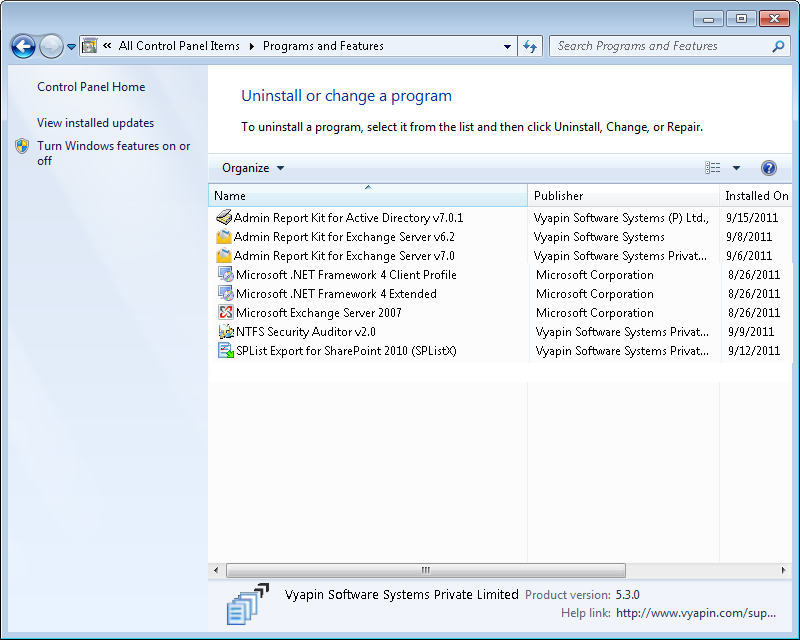Image resolution: width=800 pixels, height=640 pixels.
Task: Click the Microsoft Exchange Server 2007 icon
Action: (226, 312)
